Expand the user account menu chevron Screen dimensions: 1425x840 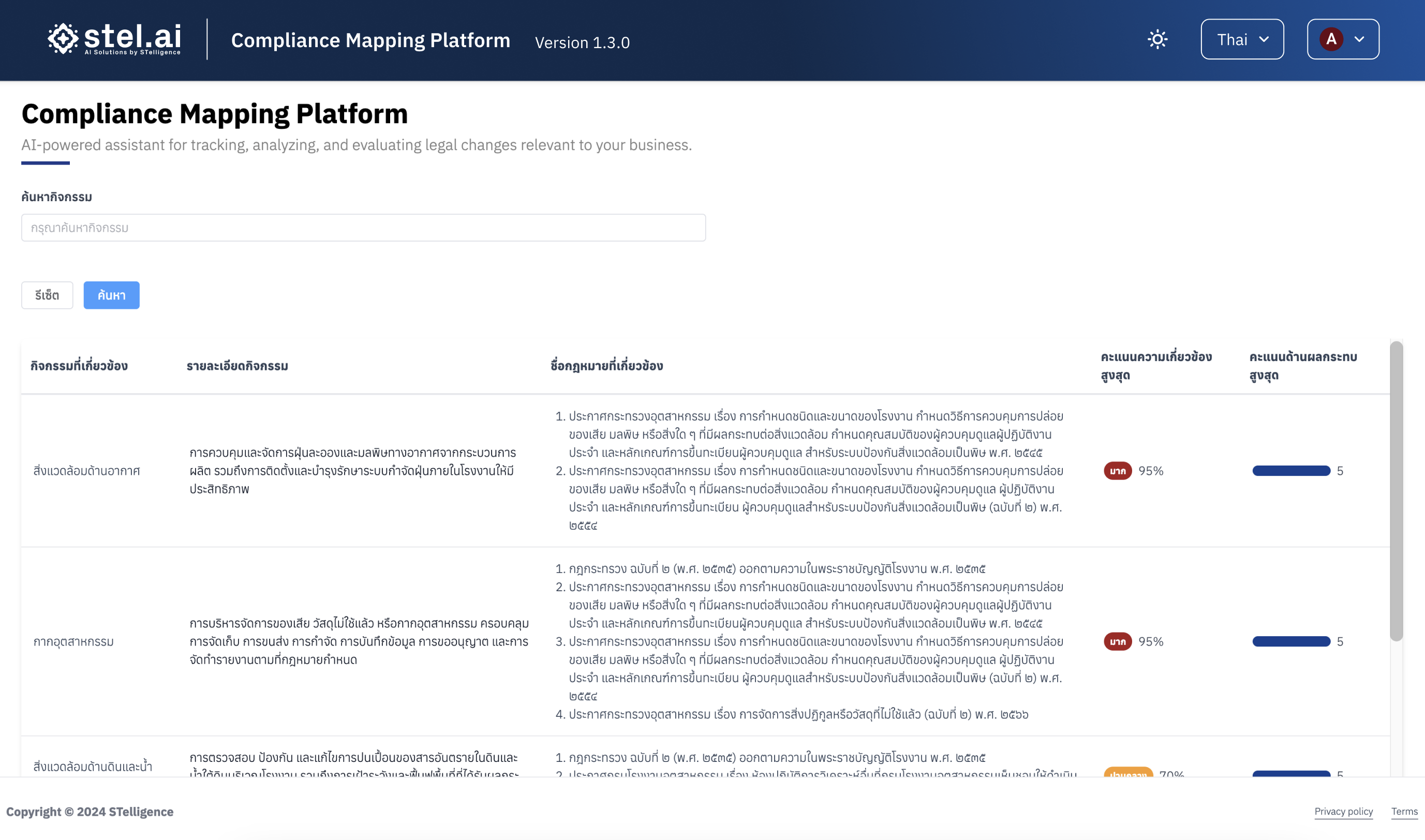tap(1359, 39)
